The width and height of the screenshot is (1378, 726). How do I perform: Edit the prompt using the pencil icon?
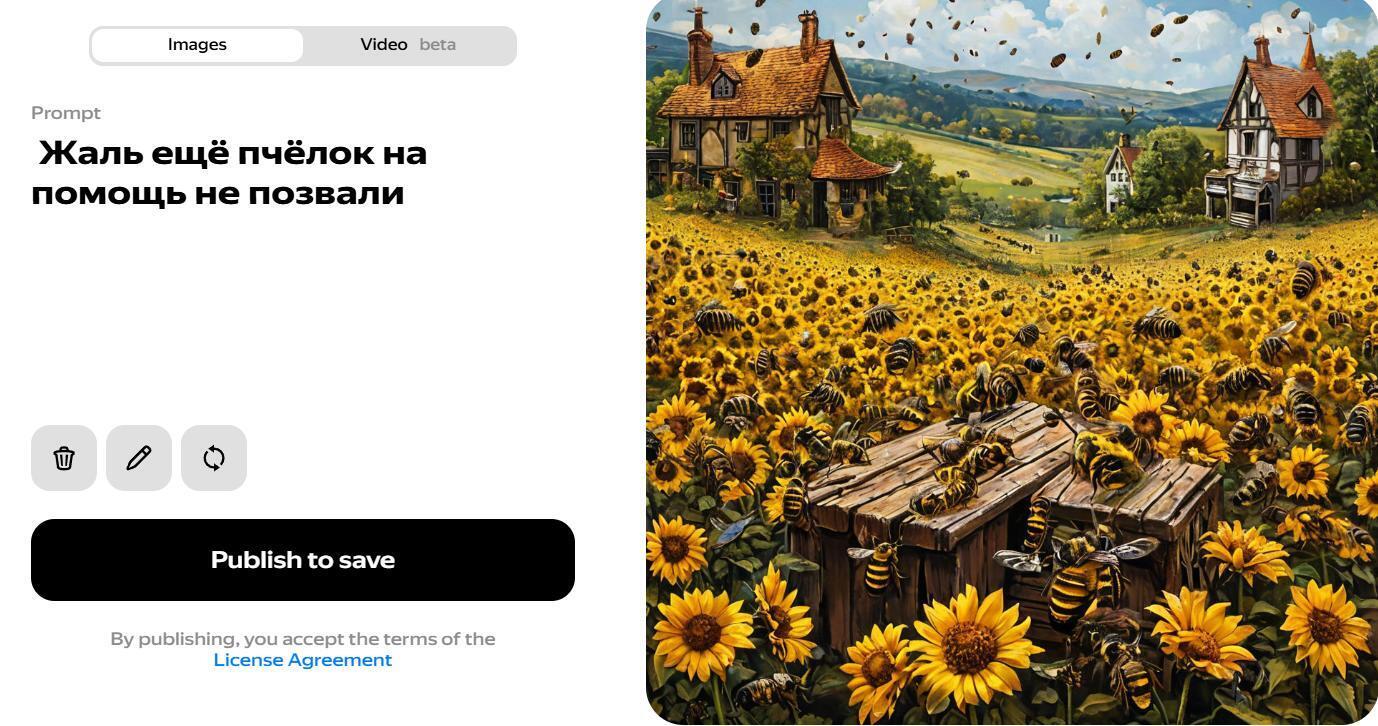coord(139,458)
